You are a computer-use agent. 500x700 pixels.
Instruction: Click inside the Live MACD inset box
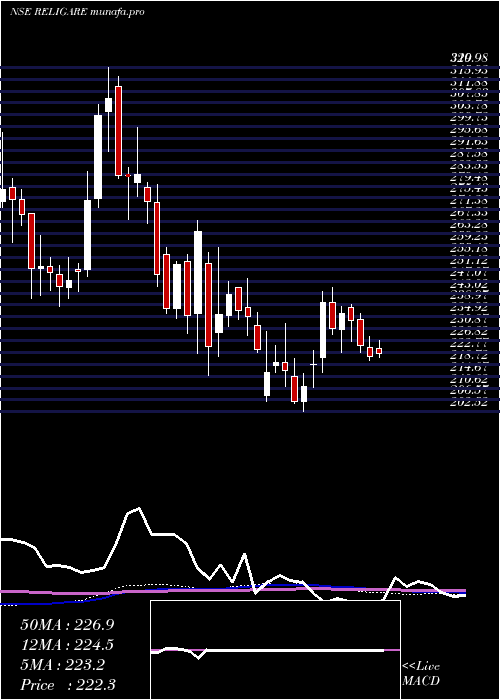[275, 650]
